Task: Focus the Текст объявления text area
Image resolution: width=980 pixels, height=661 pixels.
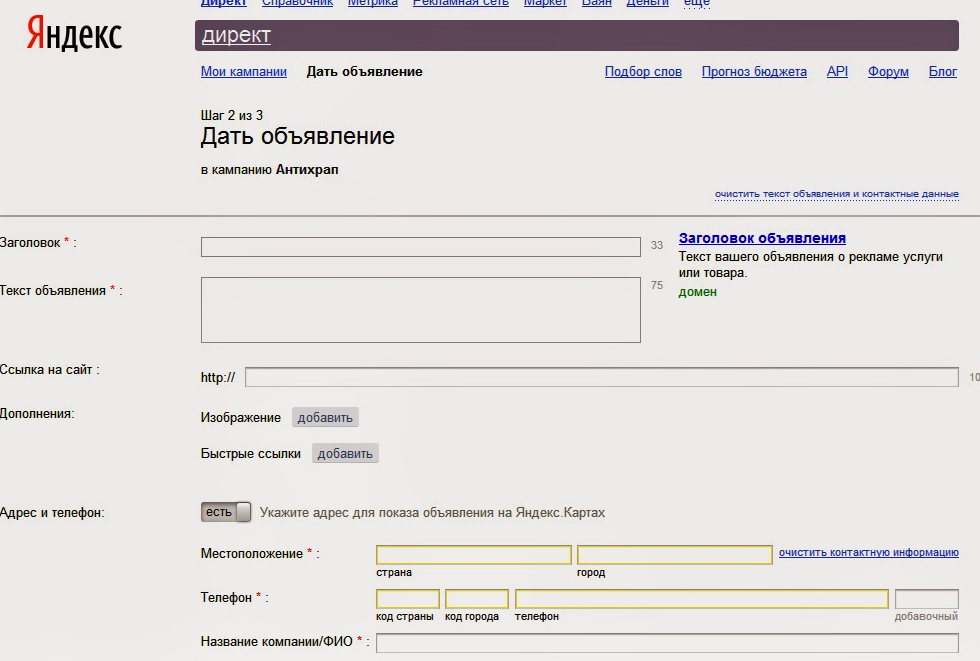Action: point(421,310)
